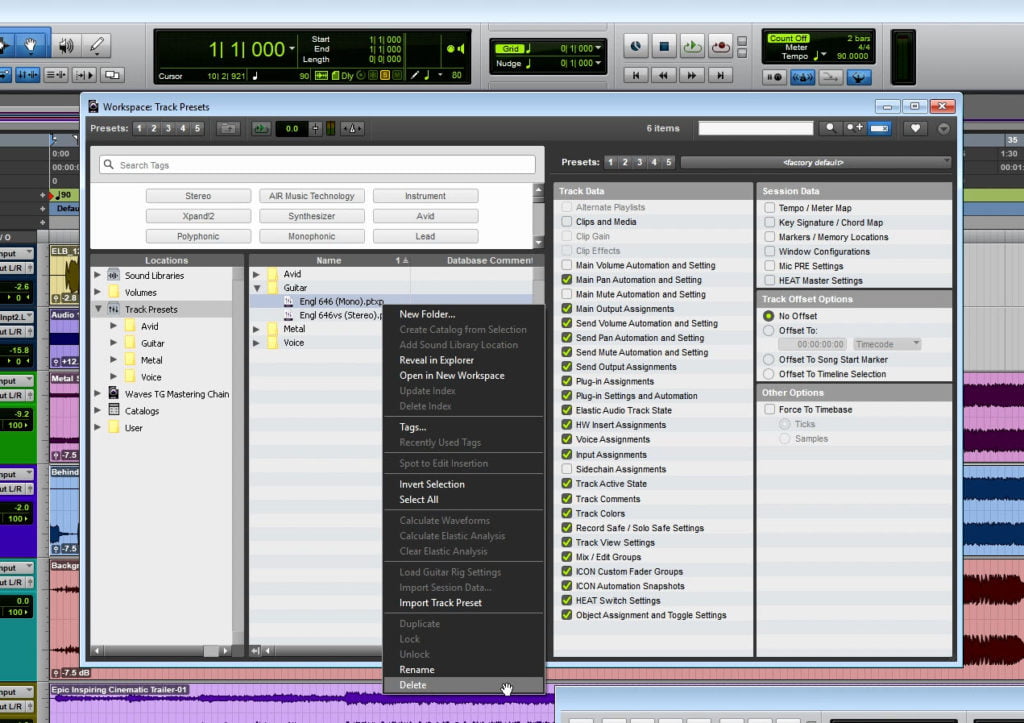Check Main Volume Automation and Setting

(566, 265)
